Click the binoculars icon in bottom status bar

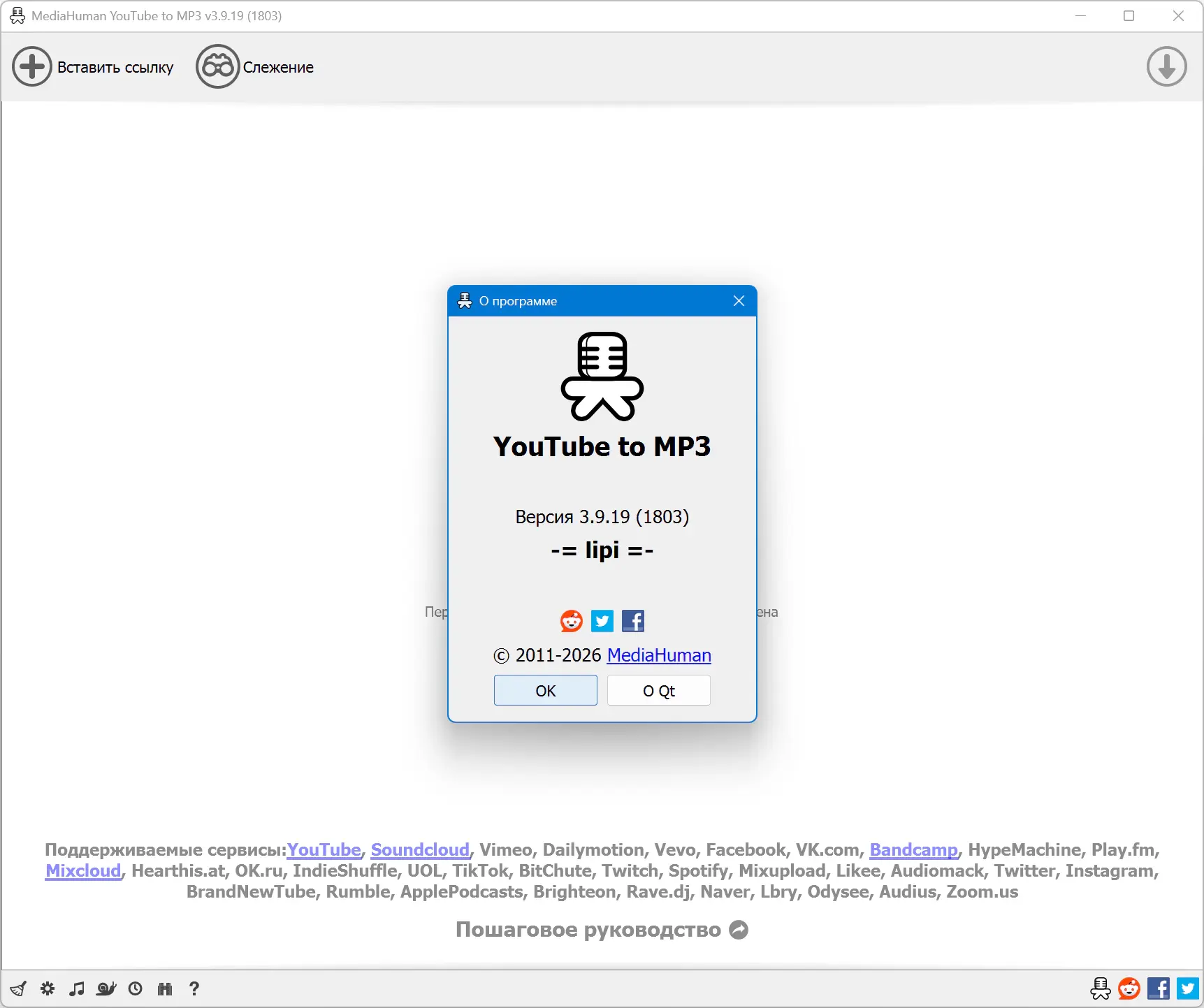(x=165, y=988)
